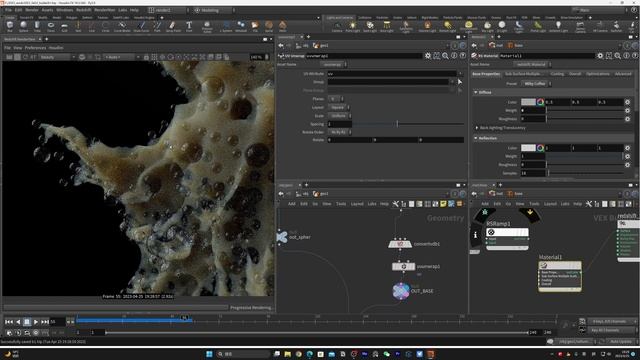
Task: Switch to the Coating tab in material
Action: click(557, 74)
